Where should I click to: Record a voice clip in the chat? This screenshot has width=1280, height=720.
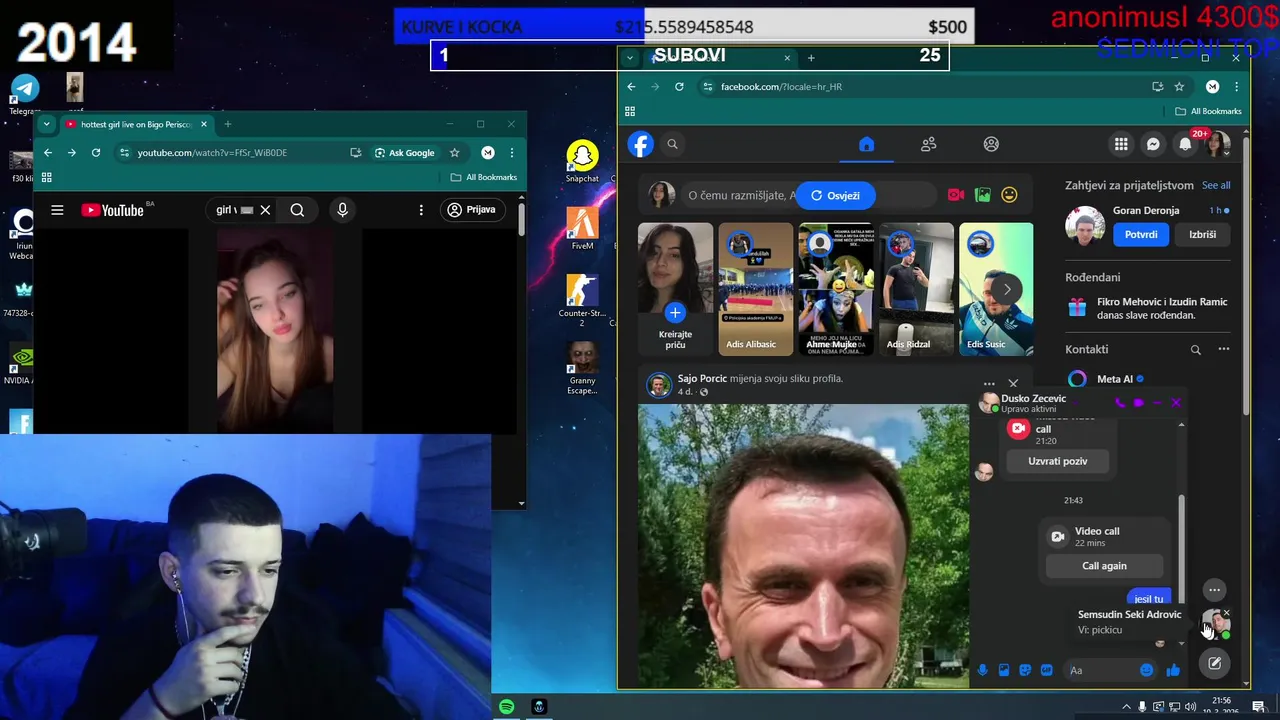click(982, 670)
